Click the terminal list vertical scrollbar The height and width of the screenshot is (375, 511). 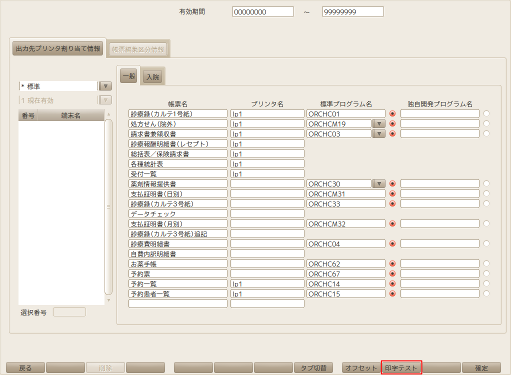pos(108,207)
